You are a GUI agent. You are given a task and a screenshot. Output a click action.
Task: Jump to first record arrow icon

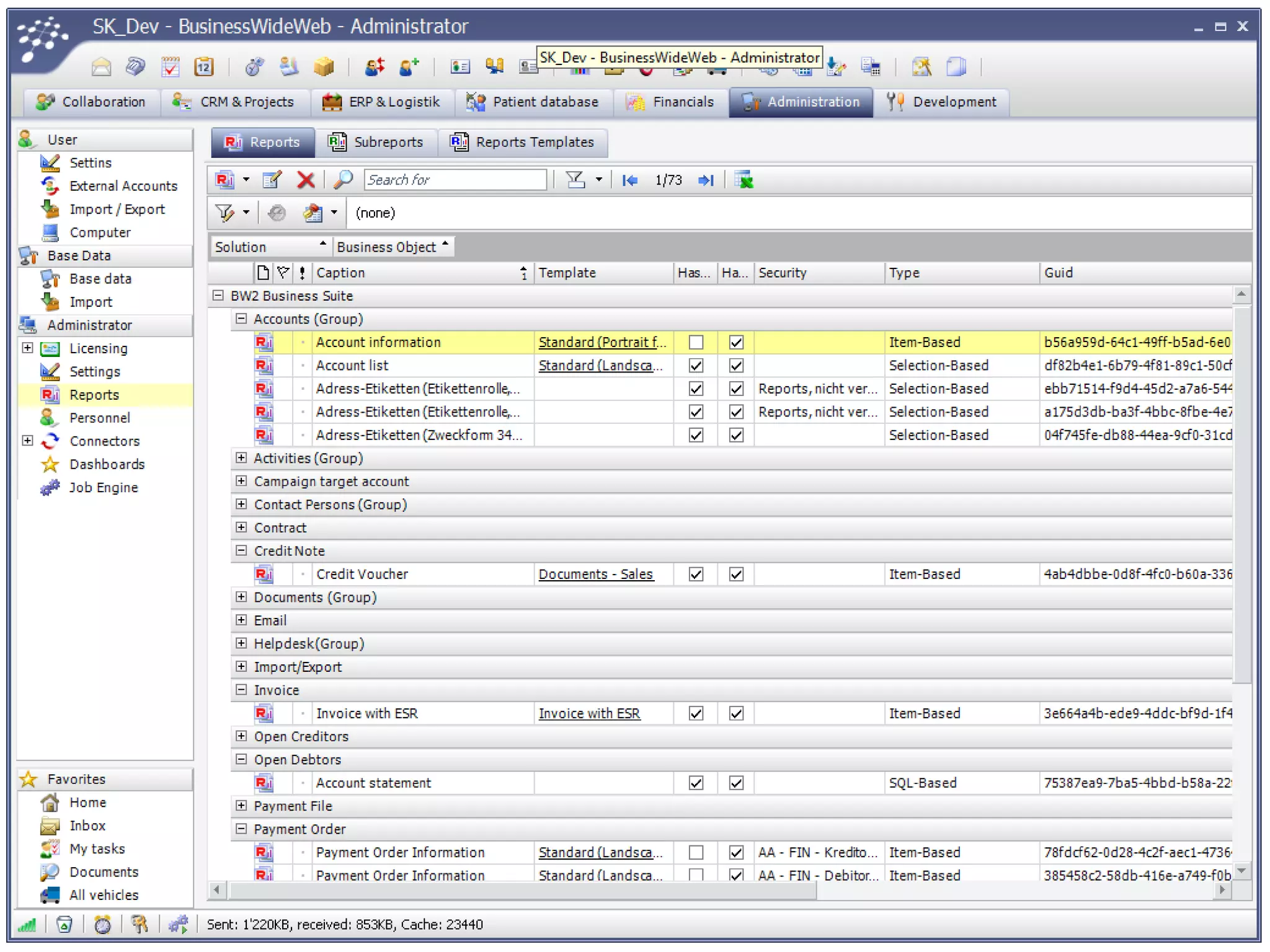pyautogui.click(x=630, y=180)
